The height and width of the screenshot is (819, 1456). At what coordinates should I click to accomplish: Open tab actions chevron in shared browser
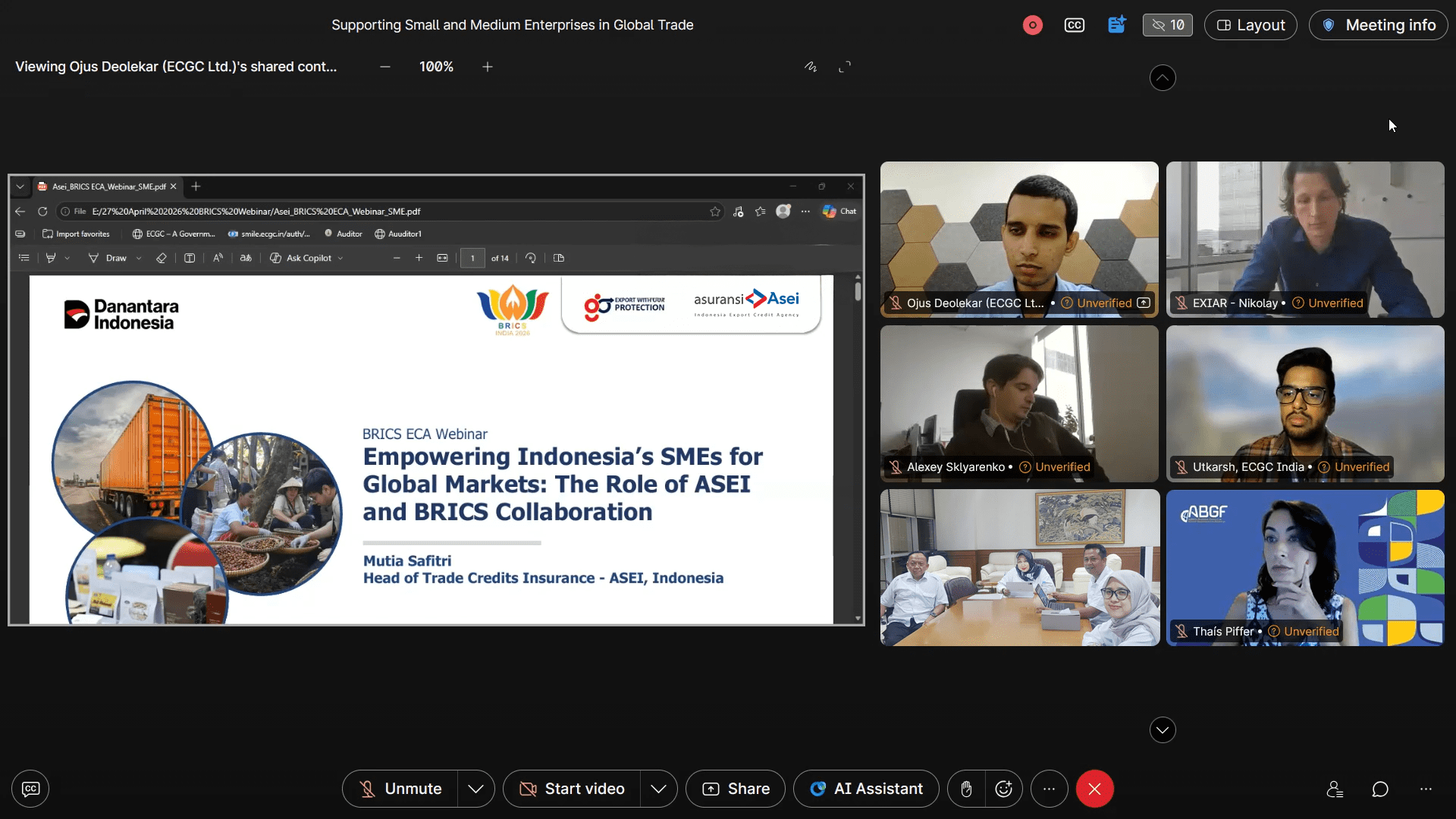[x=20, y=187]
